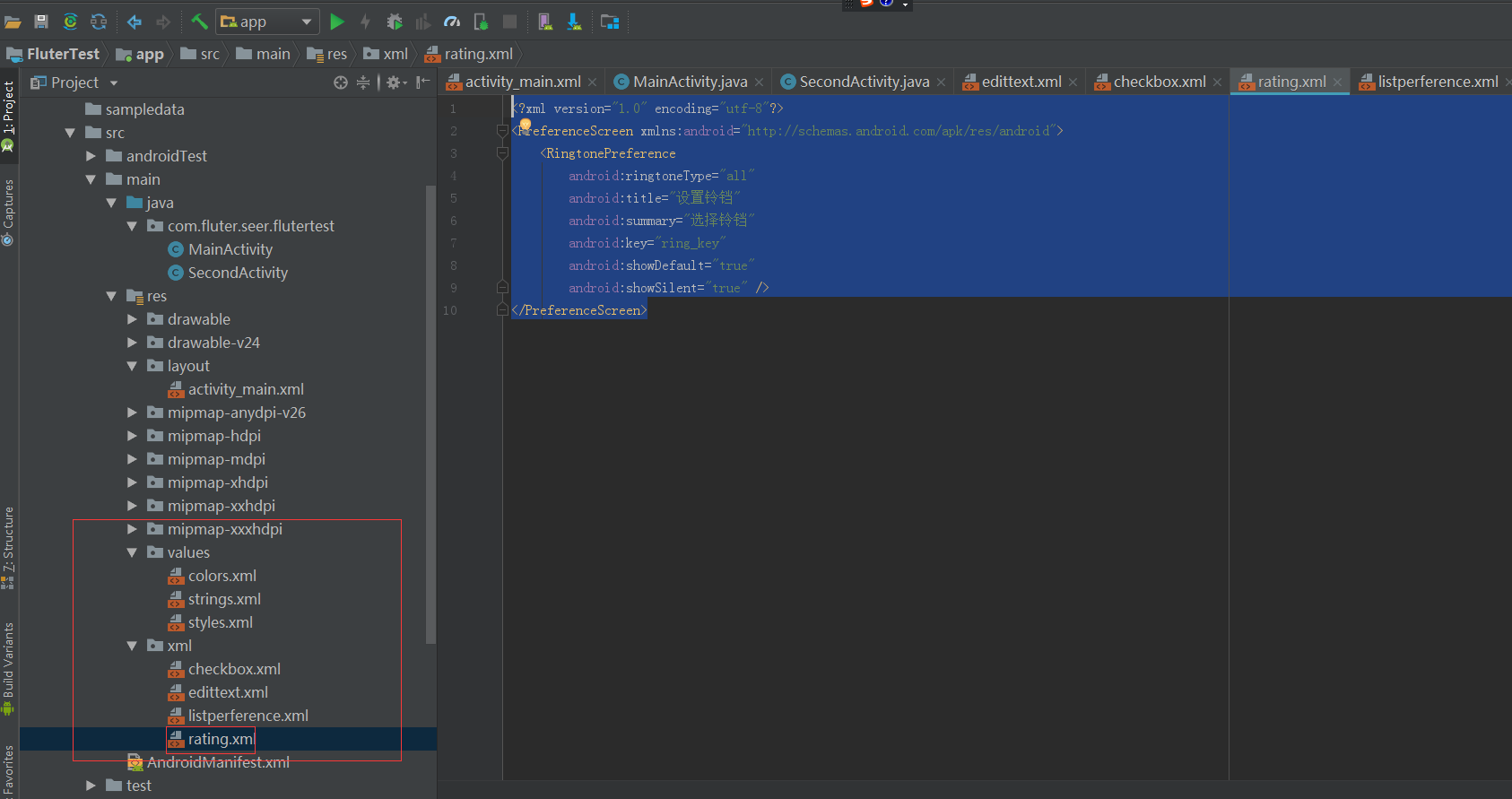
Task: Switch to the edittext.xml tab
Action: (x=1021, y=82)
